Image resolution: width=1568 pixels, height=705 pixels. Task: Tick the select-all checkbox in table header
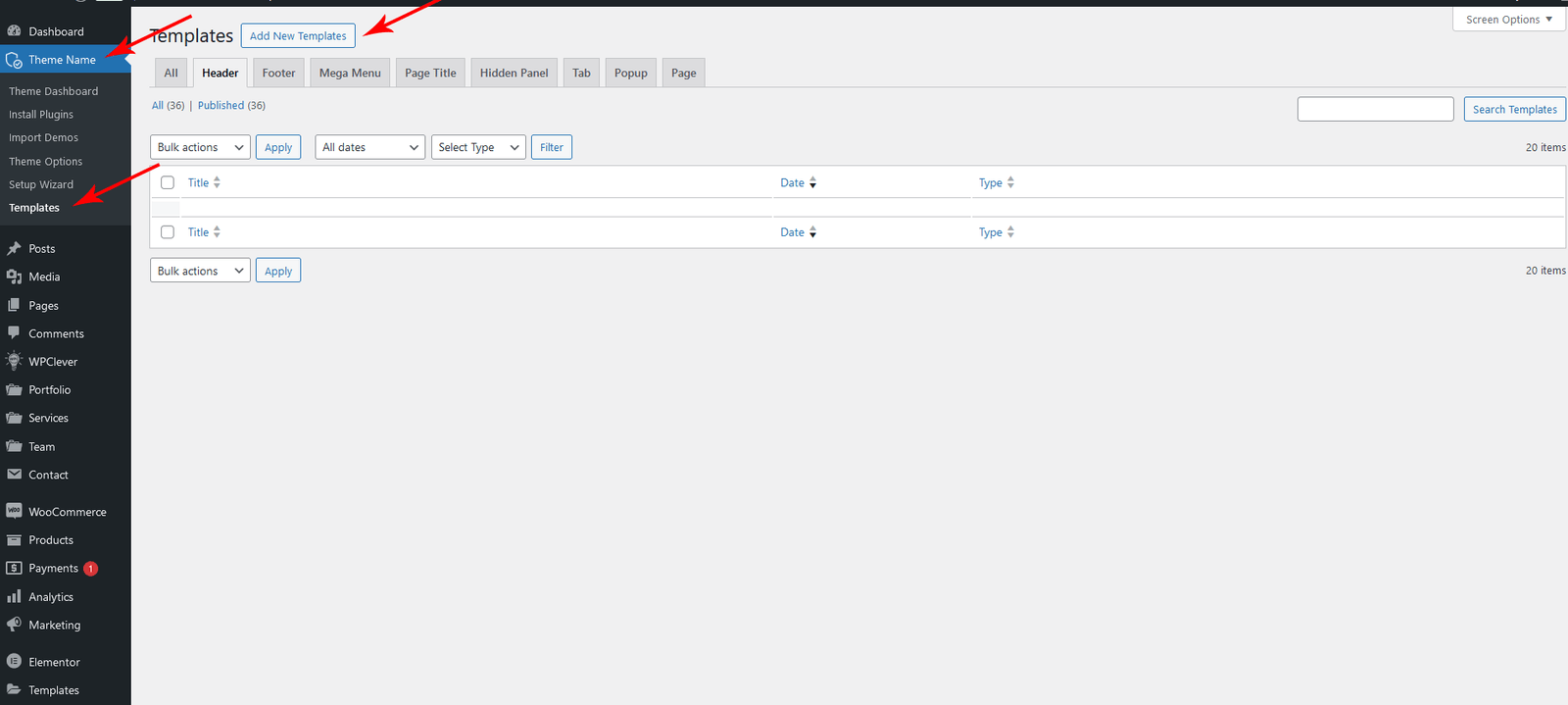(x=168, y=182)
